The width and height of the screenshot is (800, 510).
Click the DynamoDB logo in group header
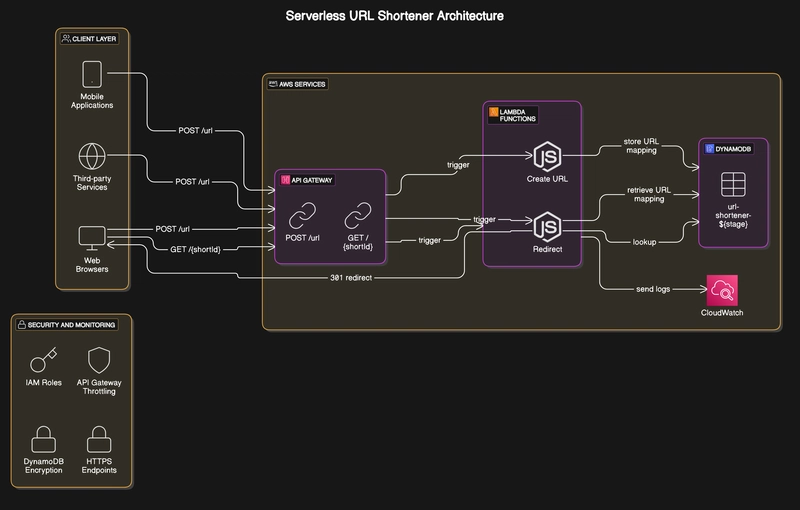tap(709, 149)
